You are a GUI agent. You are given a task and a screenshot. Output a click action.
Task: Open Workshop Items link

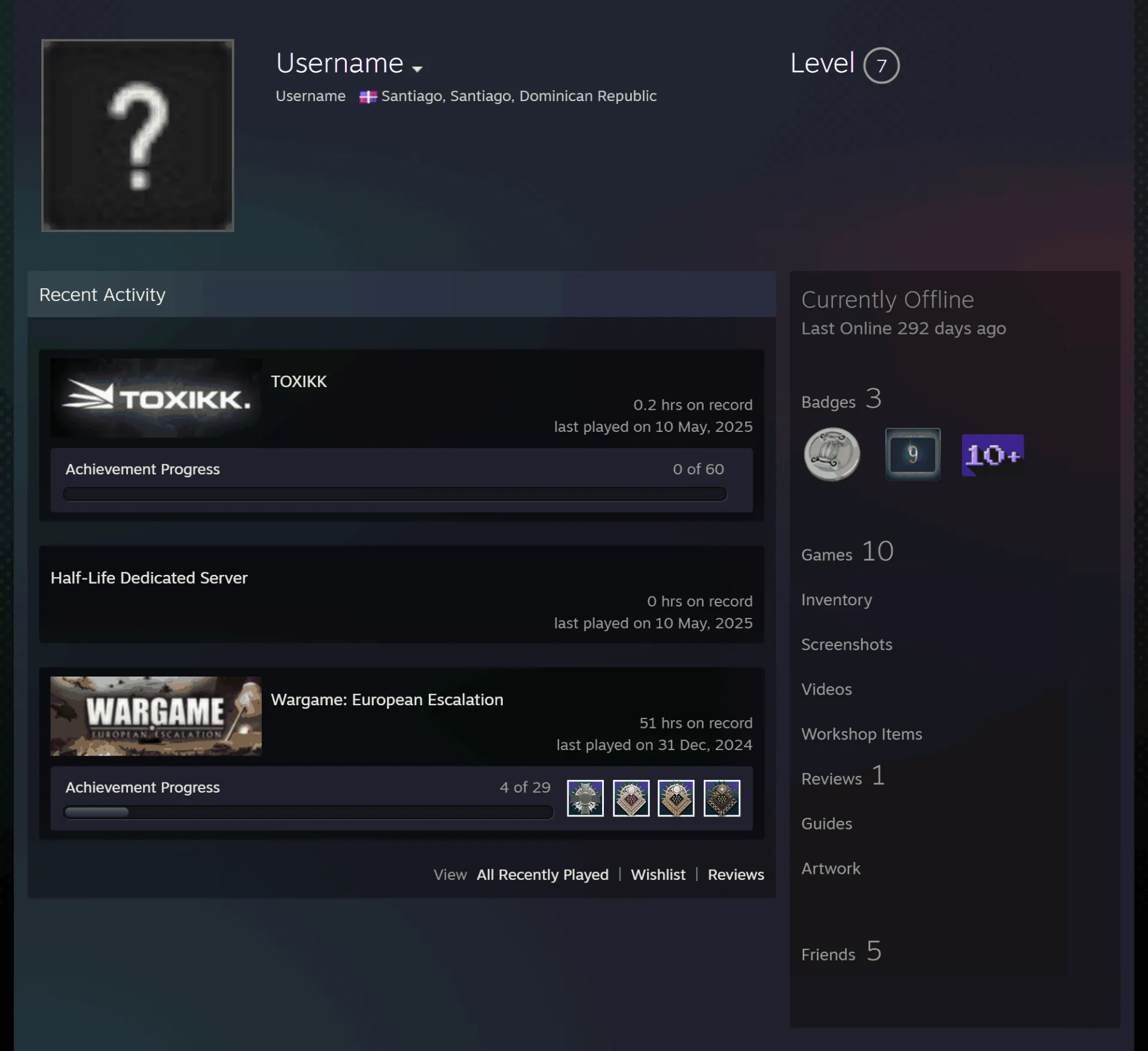click(x=862, y=734)
